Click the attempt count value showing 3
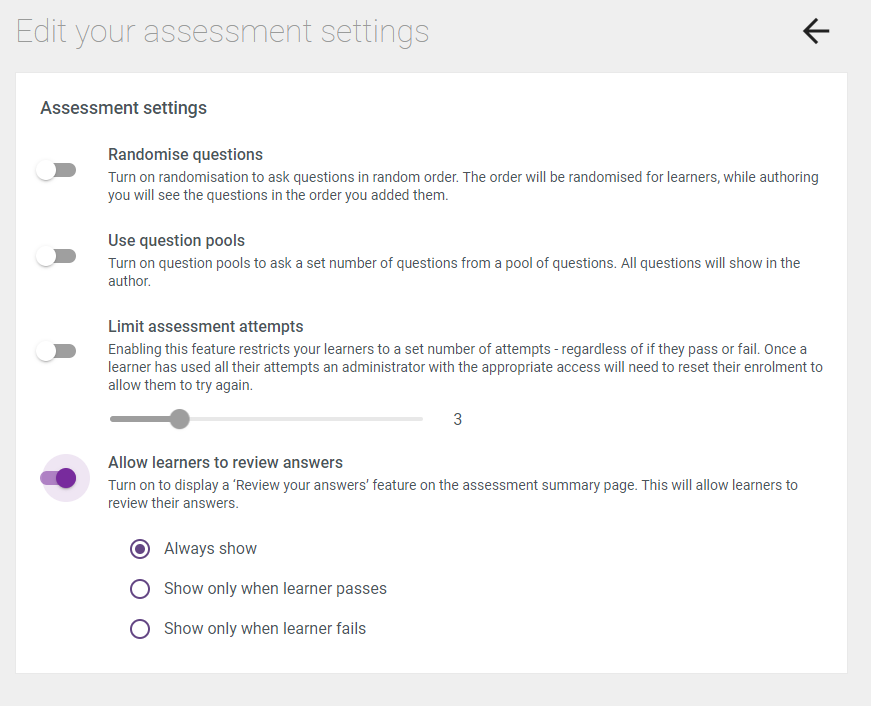 pos(457,419)
